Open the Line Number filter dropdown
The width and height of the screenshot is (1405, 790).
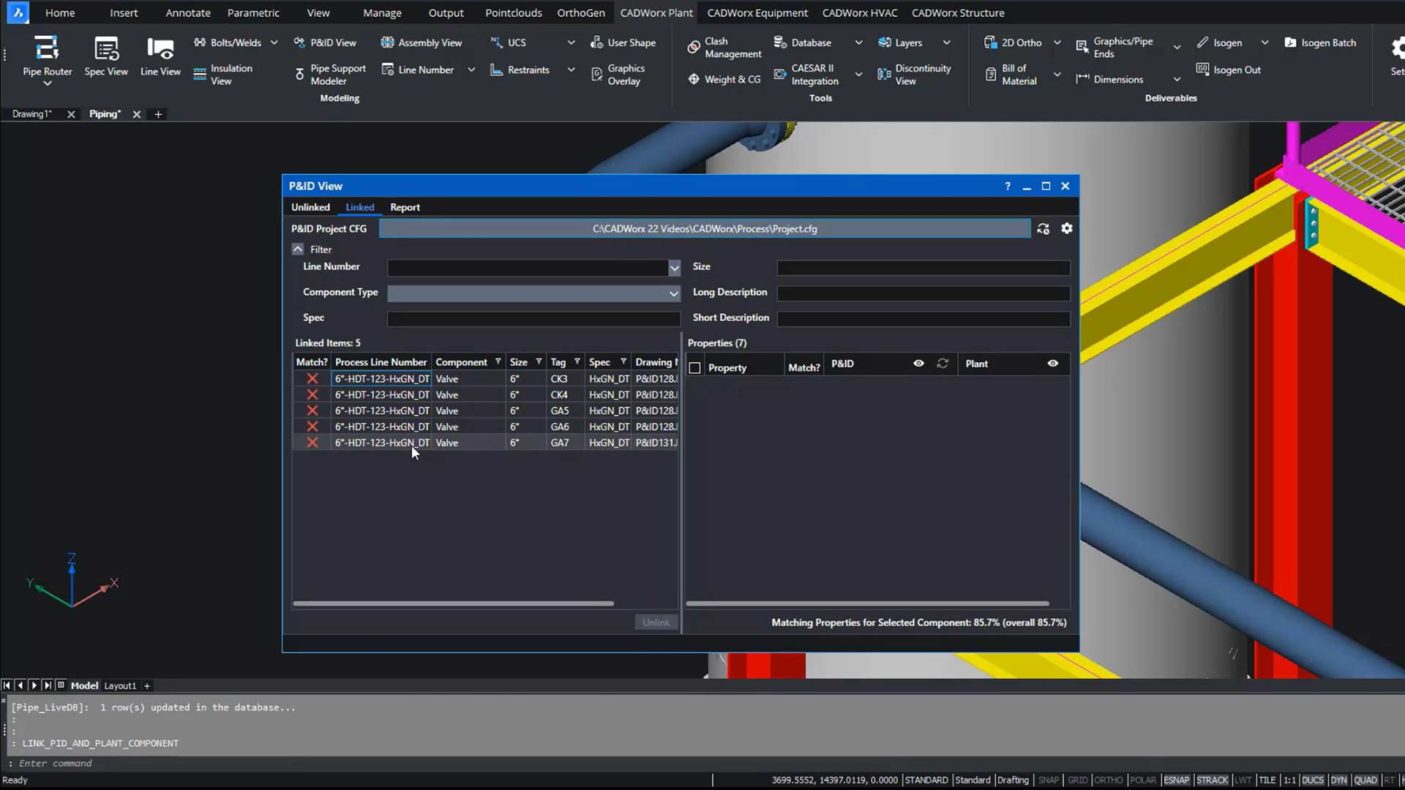pyautogui.click(x=674, y=268)
